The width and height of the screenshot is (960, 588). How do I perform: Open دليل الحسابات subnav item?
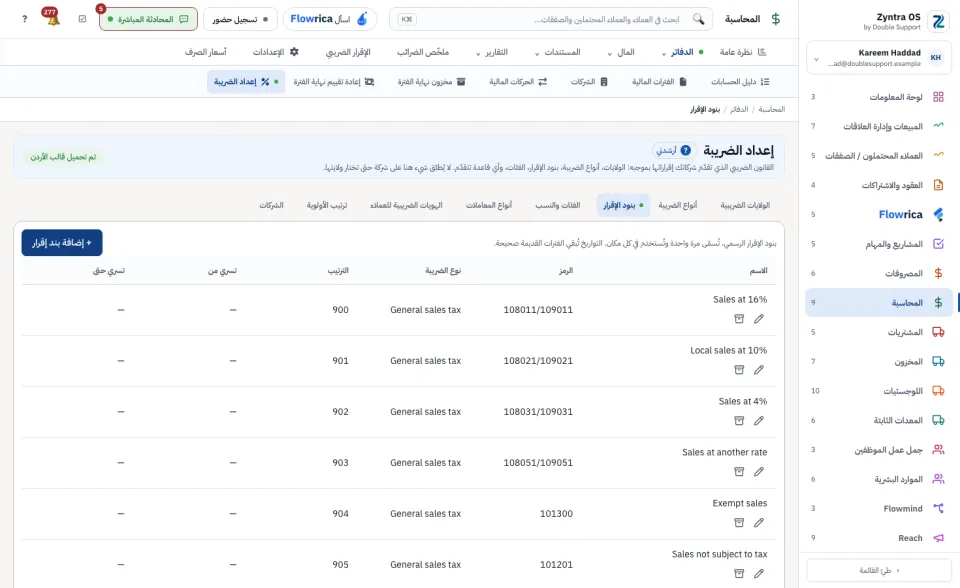click(740, 81)
